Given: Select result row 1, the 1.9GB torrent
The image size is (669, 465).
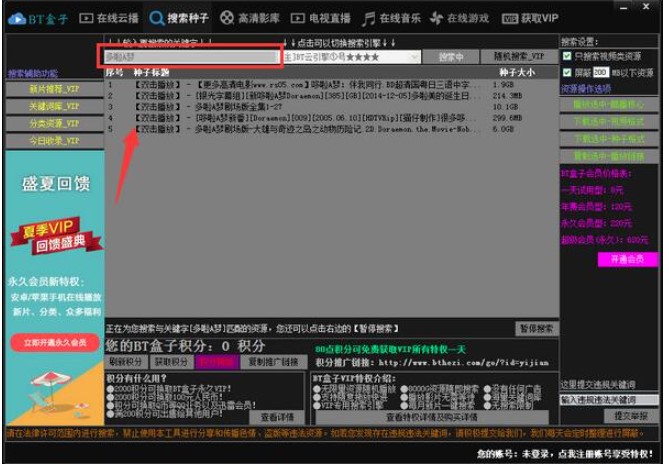Looking at the screenshot, I should point(332,84).
